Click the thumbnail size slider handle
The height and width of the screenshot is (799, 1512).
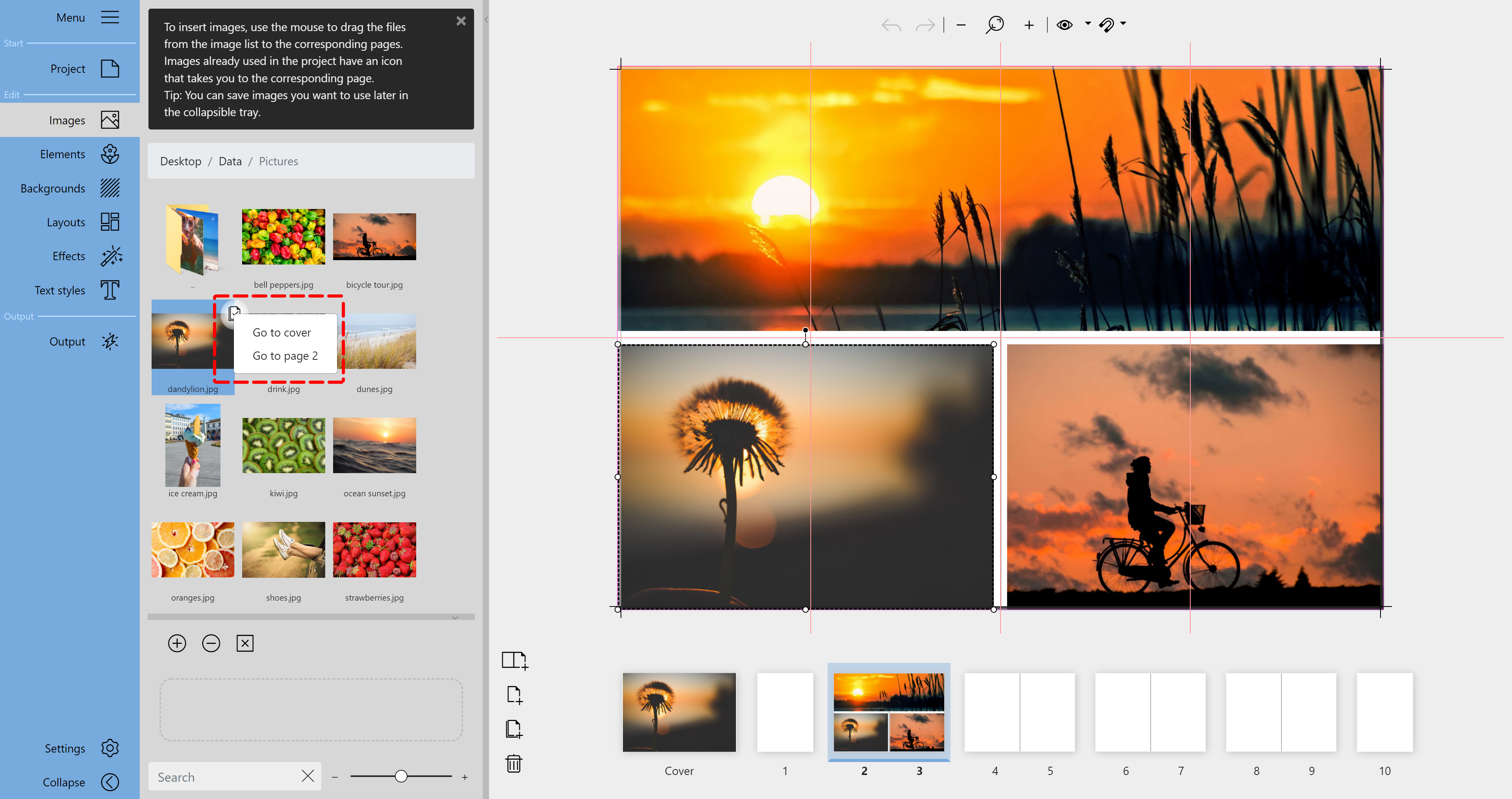(401, 776)
